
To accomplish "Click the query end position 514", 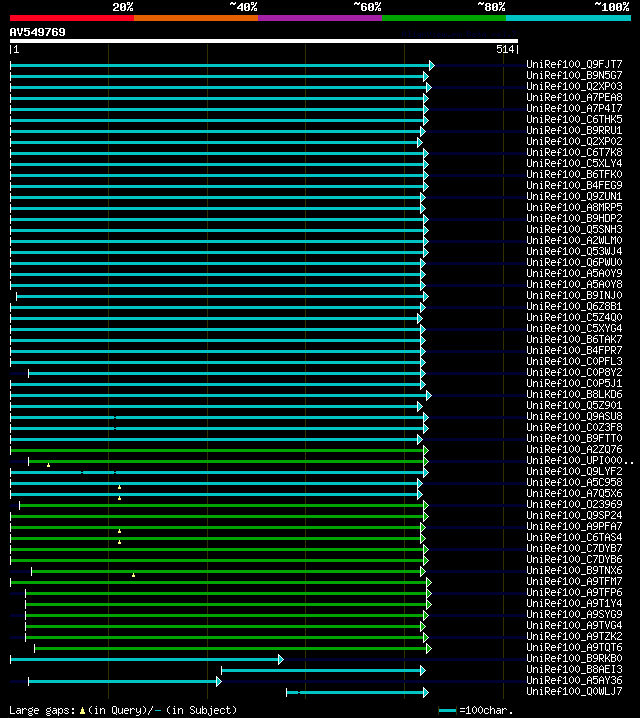I will [x=505, y=49].
